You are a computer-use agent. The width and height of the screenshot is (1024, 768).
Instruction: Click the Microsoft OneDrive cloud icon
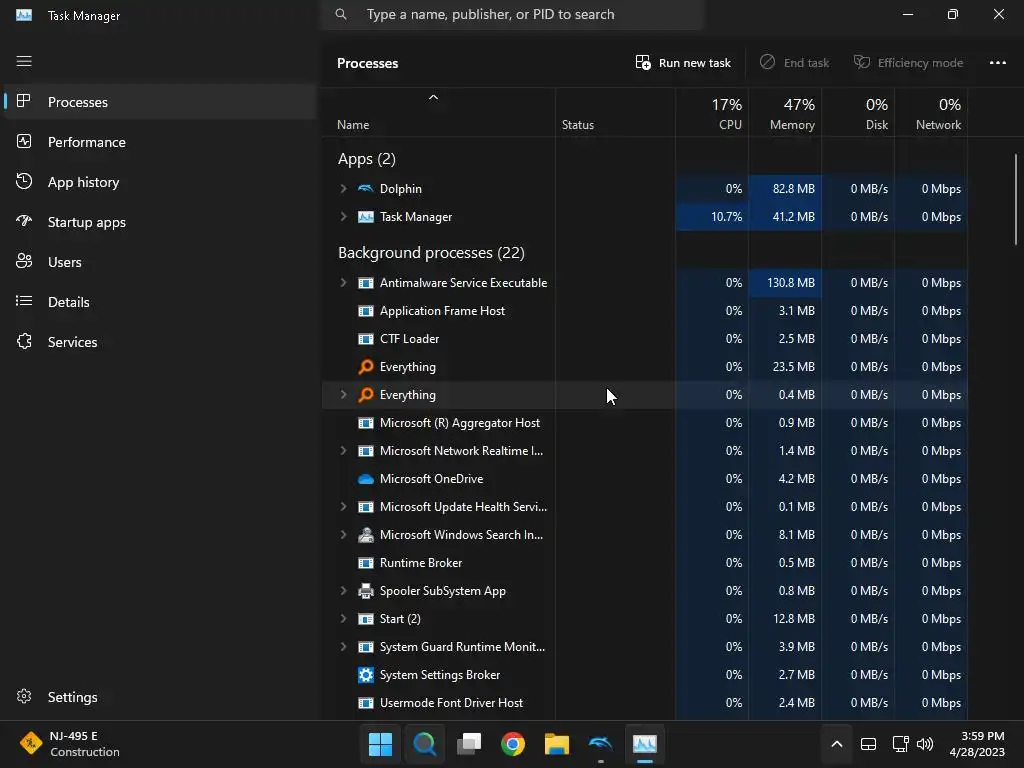(366, 479)
